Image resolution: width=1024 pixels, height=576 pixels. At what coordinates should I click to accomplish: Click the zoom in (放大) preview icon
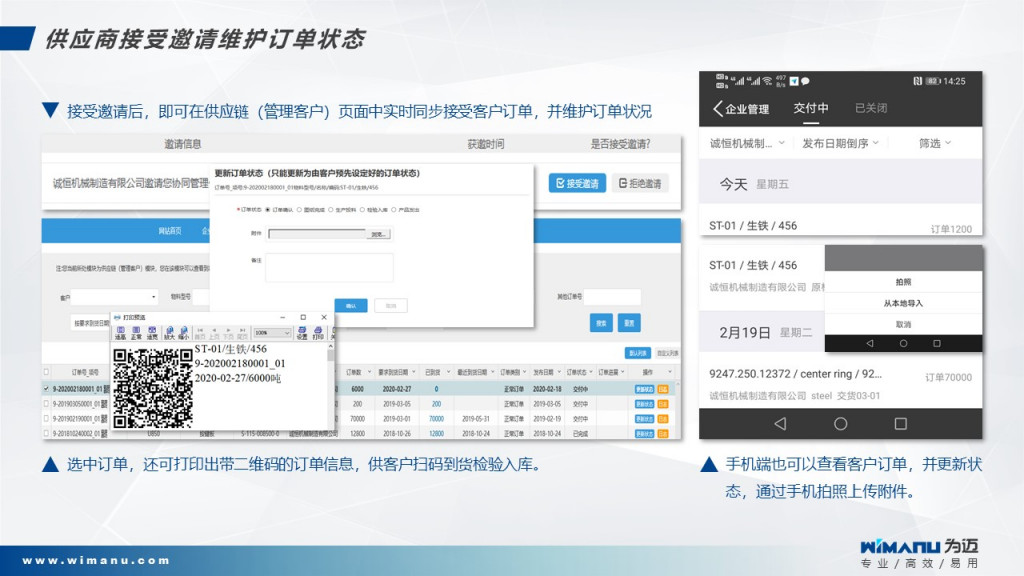point(170,333)
